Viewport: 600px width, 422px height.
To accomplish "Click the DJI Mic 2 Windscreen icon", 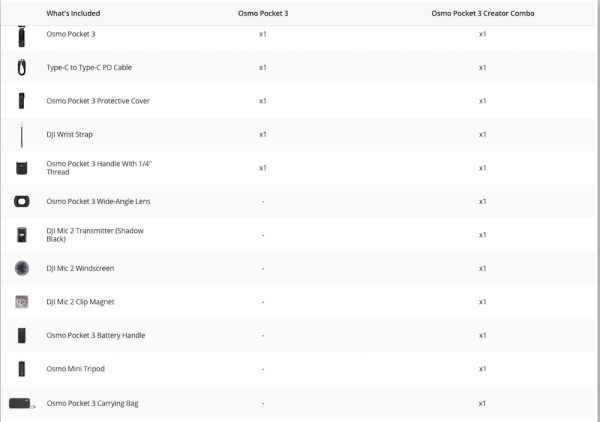I will coord(22,268).
